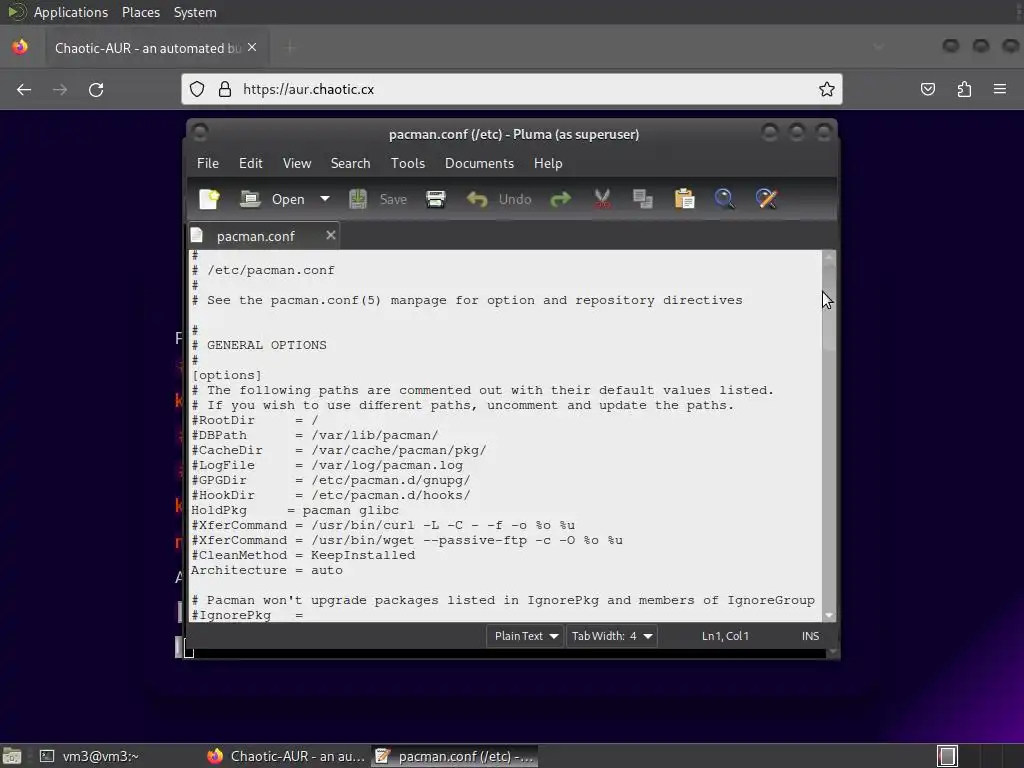Click the '#LogFile' line in editor
This screenshot has height=768, width=1024.
click(327, 465)
